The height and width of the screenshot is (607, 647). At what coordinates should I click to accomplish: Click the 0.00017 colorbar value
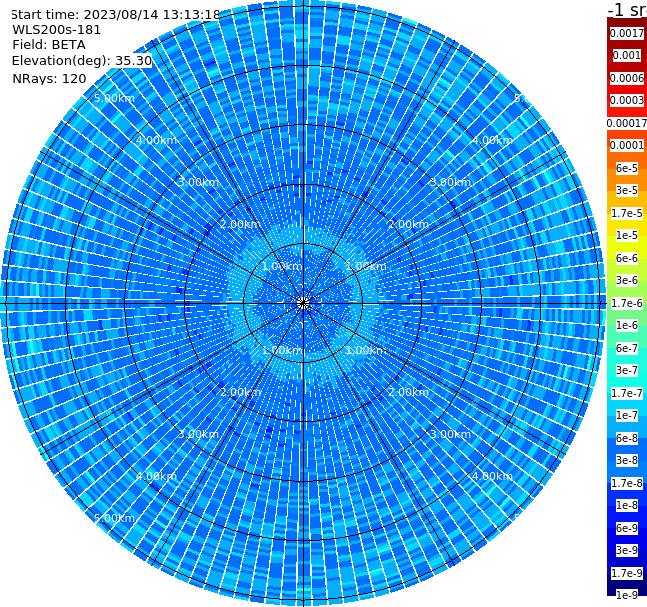627,123
